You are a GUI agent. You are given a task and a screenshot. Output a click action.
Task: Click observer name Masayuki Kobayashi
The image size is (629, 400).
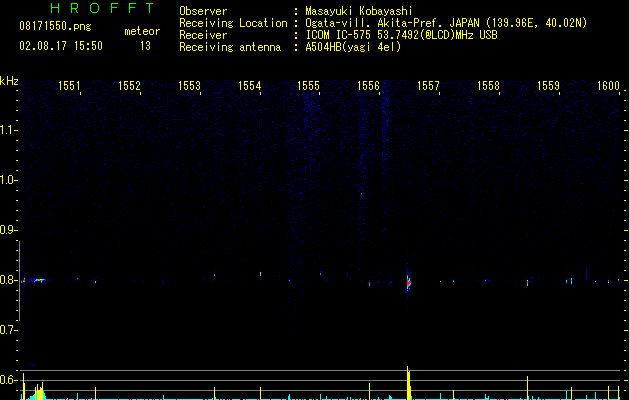click(x=358, y=11)
